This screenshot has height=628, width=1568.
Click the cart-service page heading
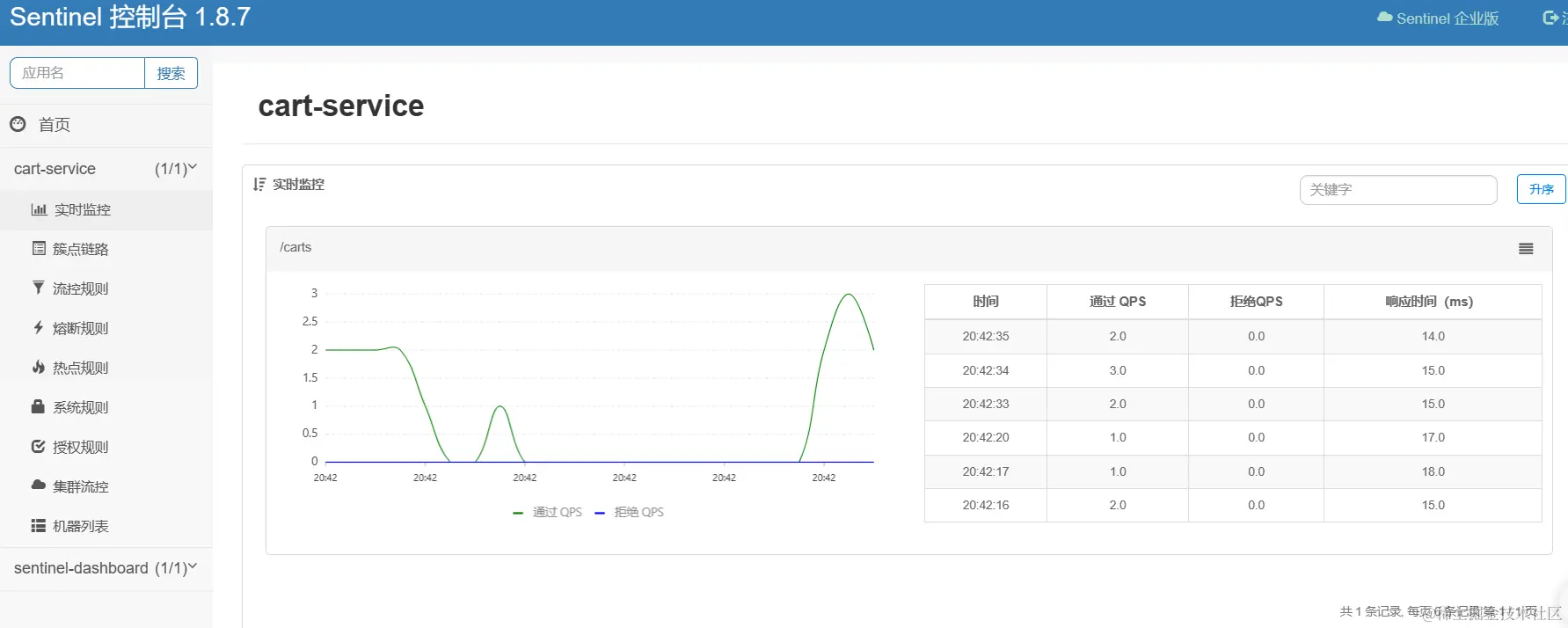click(x=341, y=106)
